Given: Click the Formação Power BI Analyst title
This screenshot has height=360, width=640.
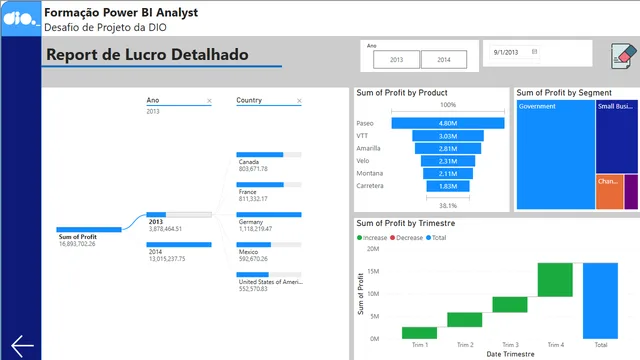Looking at the screenshot, I should click(x=121, y=13).
